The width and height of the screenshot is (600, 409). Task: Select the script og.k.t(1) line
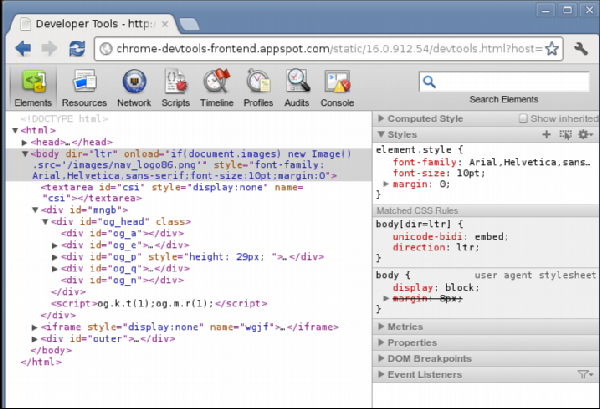point(159,303)
